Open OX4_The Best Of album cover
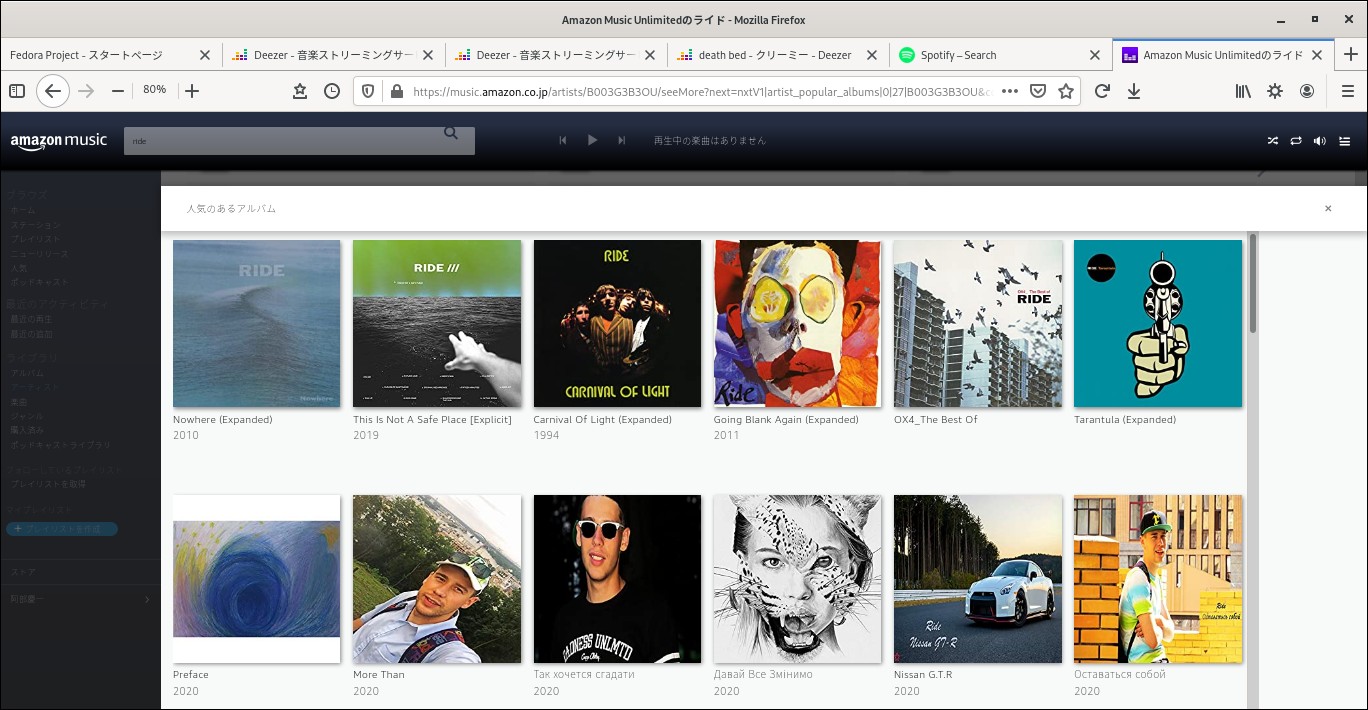The height and width of the screenshot is (710, 1368). pos(978,323)
